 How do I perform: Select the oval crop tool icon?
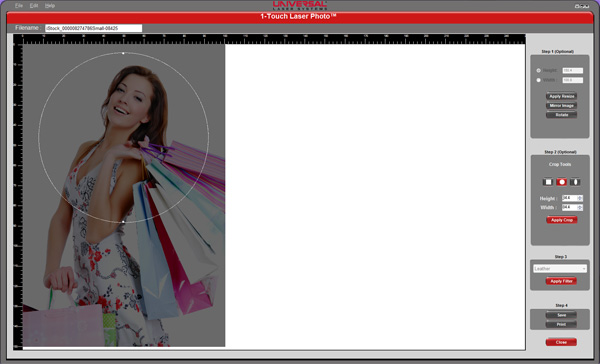(x=575, y=182)
